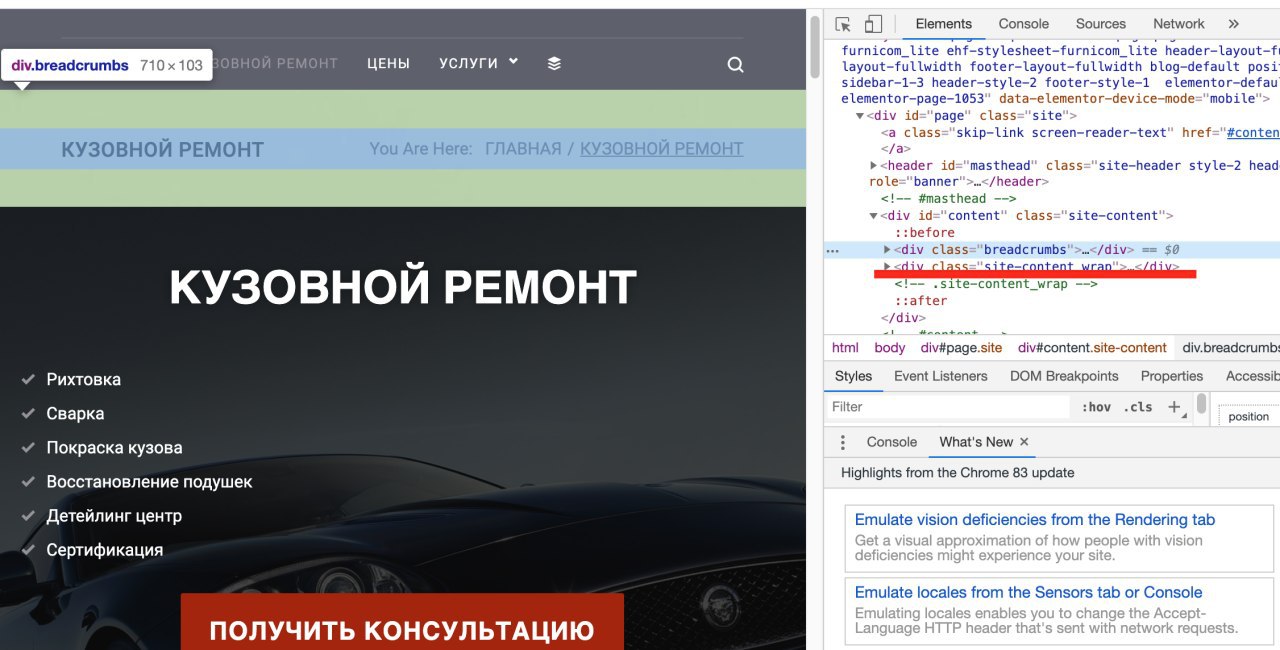Expand the site-content_wrap div node
The height and width of the screenshot is (650, 1280).
point(887,267)
